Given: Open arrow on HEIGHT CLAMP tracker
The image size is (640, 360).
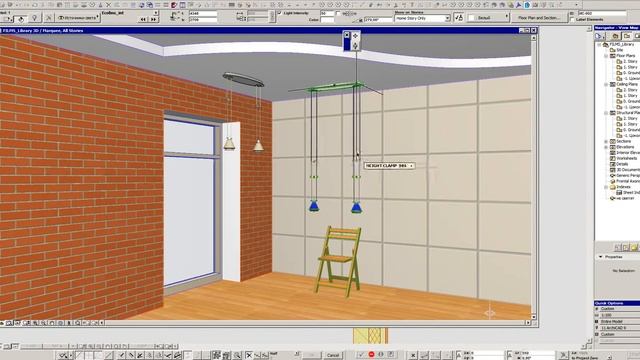Looking at the screenshot, I should point(411,166).
